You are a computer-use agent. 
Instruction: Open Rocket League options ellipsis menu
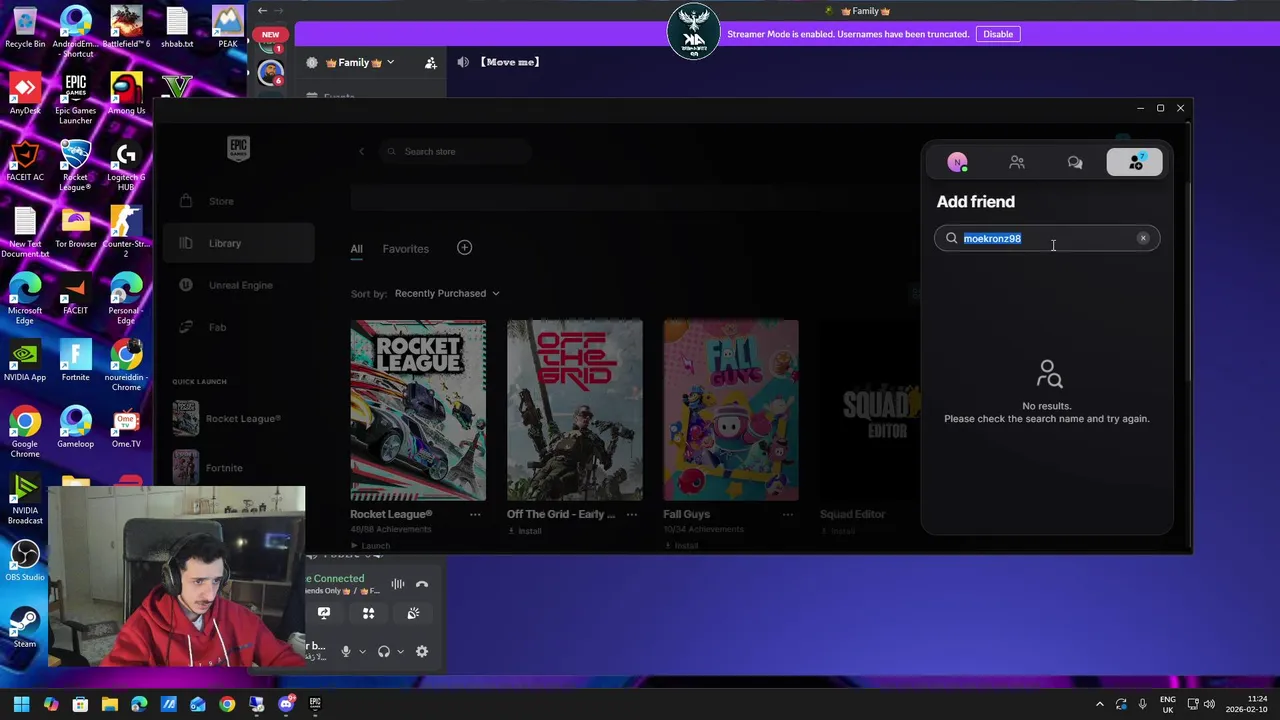tap(475, 514)
